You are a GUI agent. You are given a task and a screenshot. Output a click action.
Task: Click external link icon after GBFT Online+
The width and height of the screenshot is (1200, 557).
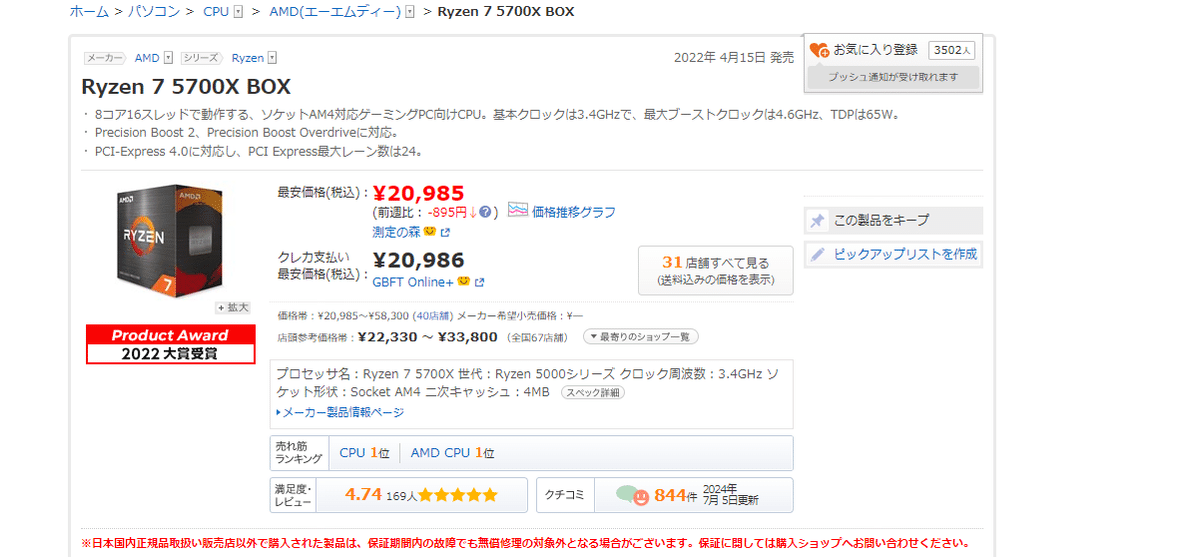point(480,282)
